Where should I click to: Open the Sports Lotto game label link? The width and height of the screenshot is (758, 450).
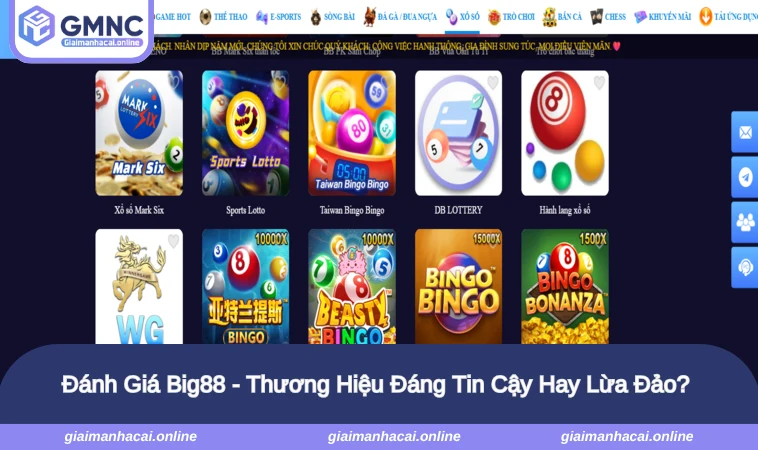coord(246,210)
